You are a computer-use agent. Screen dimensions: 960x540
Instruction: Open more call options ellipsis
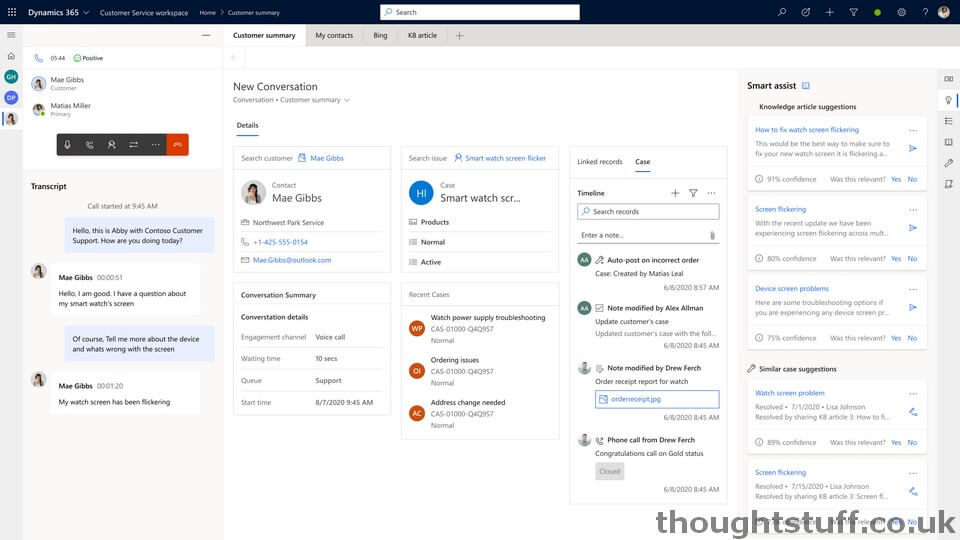coord(156,144)
